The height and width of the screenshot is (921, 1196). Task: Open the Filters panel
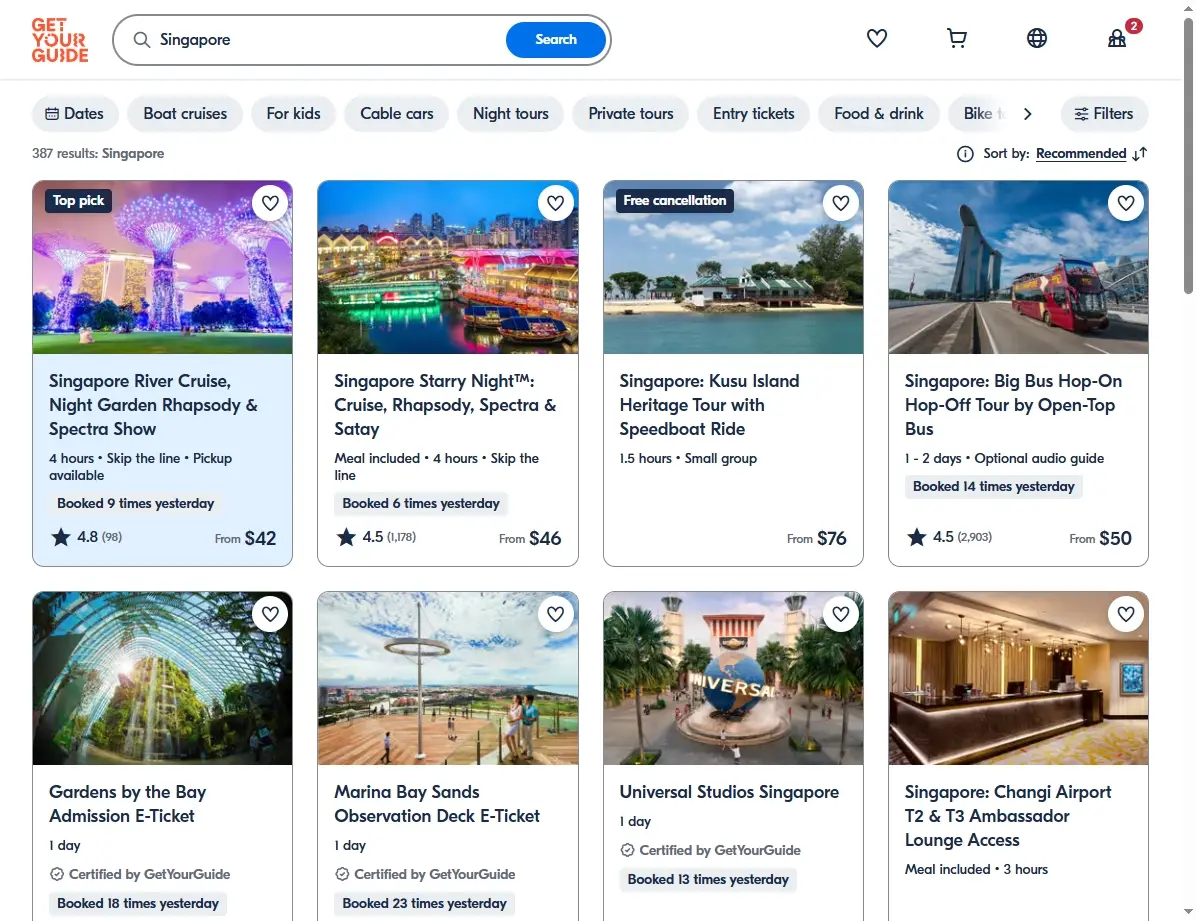coord(1104,114)
